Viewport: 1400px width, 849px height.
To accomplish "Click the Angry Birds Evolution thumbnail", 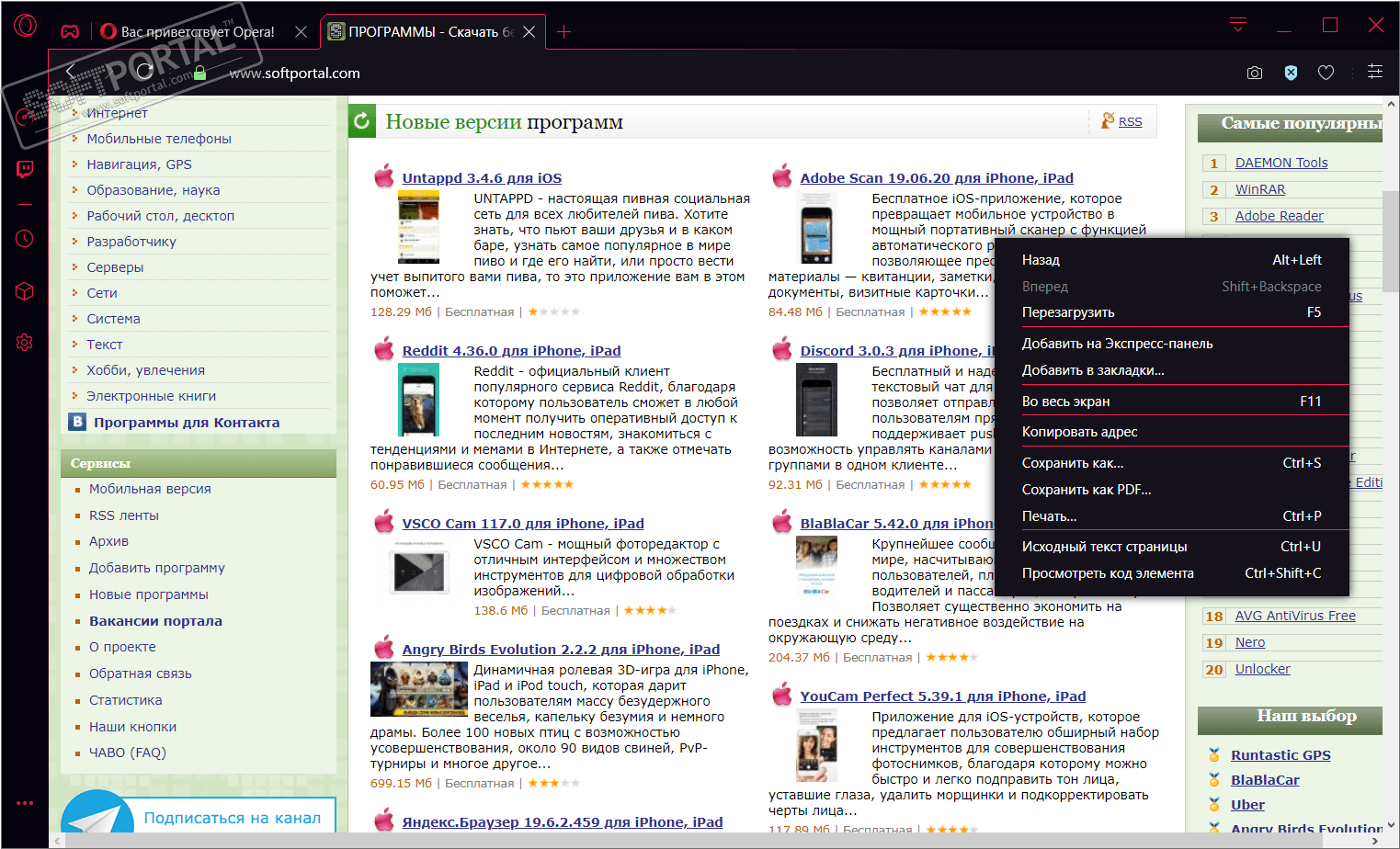I will point(418,689).
